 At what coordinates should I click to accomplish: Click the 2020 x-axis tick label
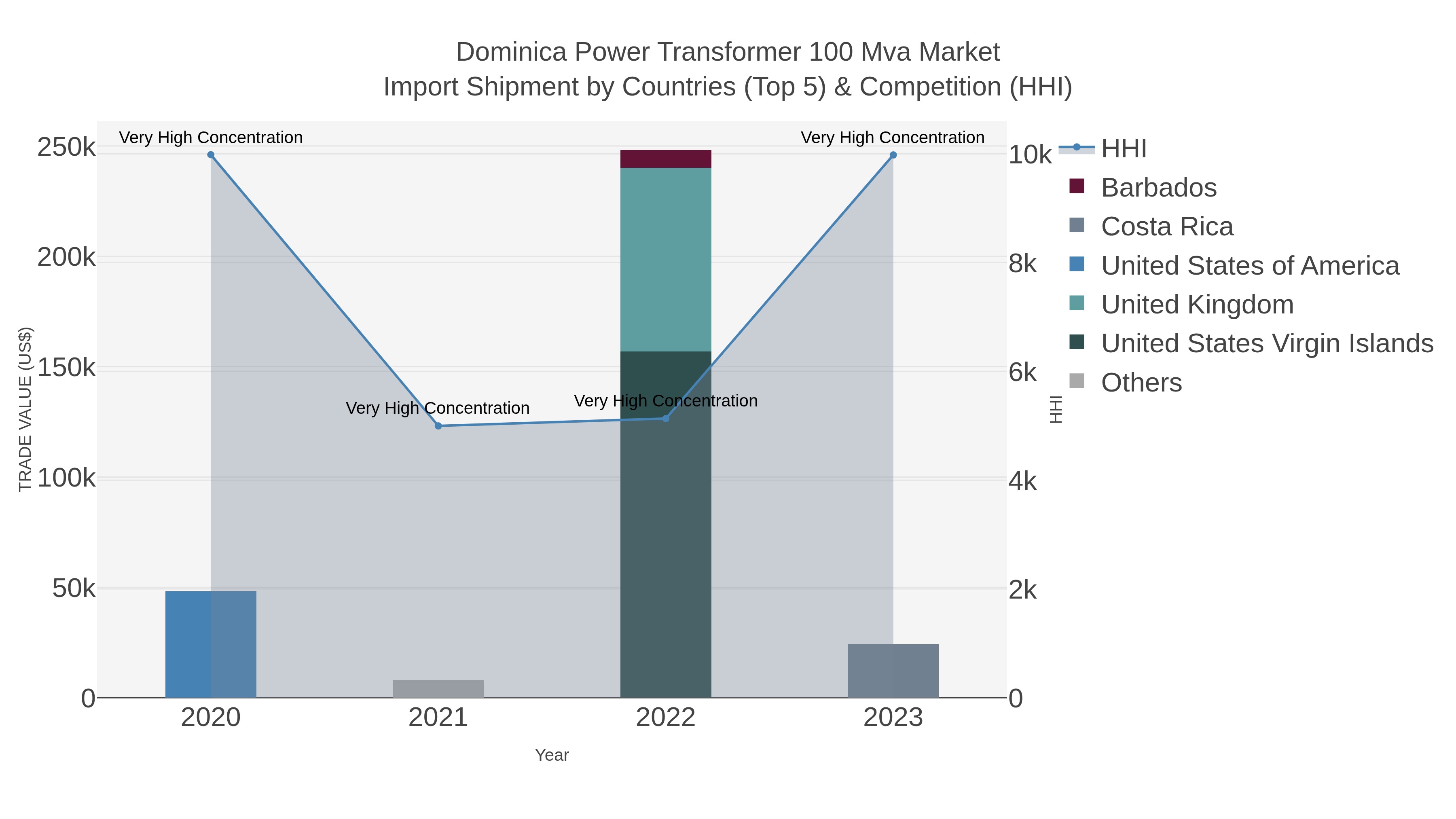coord(211,718)
